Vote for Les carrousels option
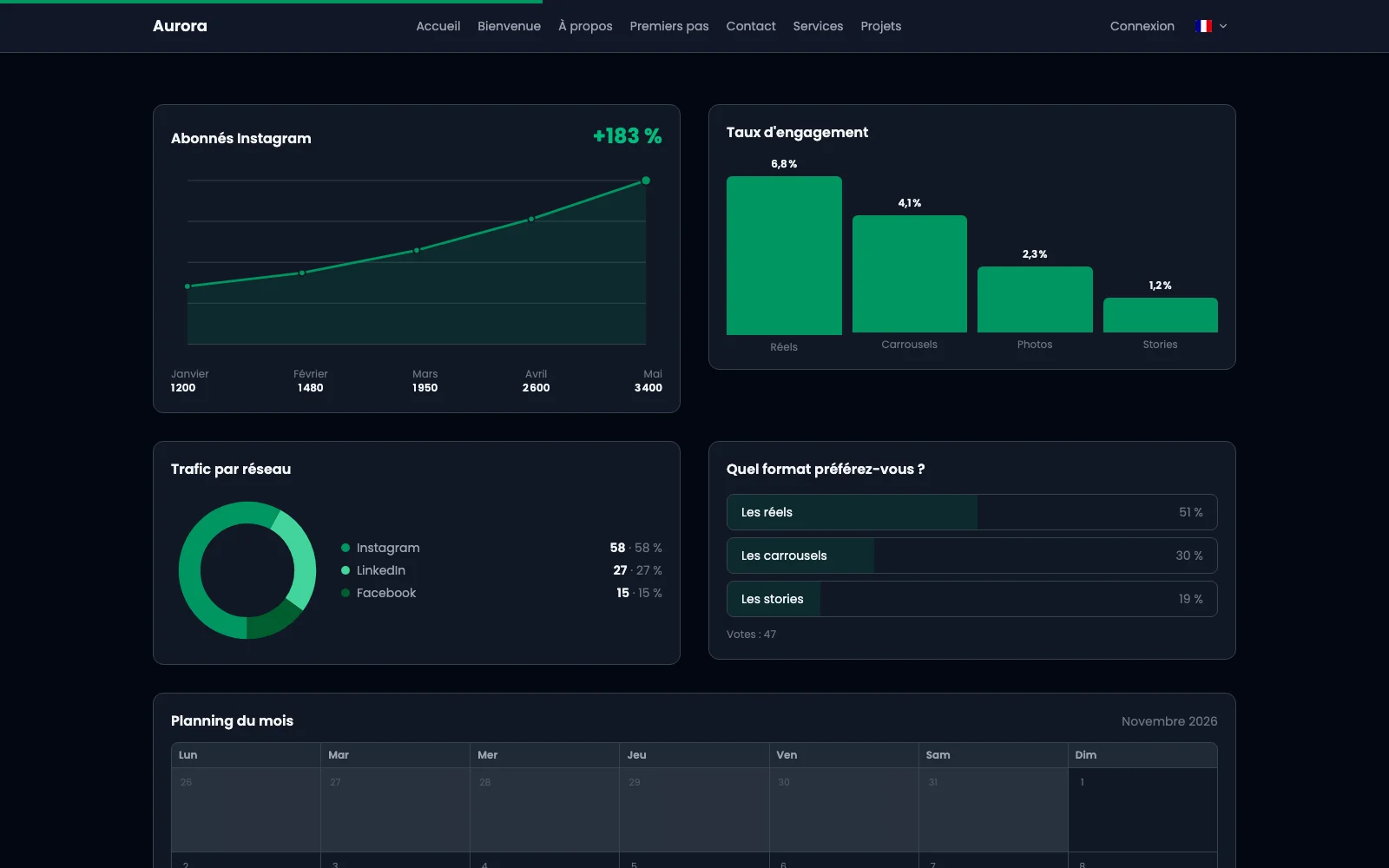This screenshot has height=868, width=1389. (x=971, y=556)
